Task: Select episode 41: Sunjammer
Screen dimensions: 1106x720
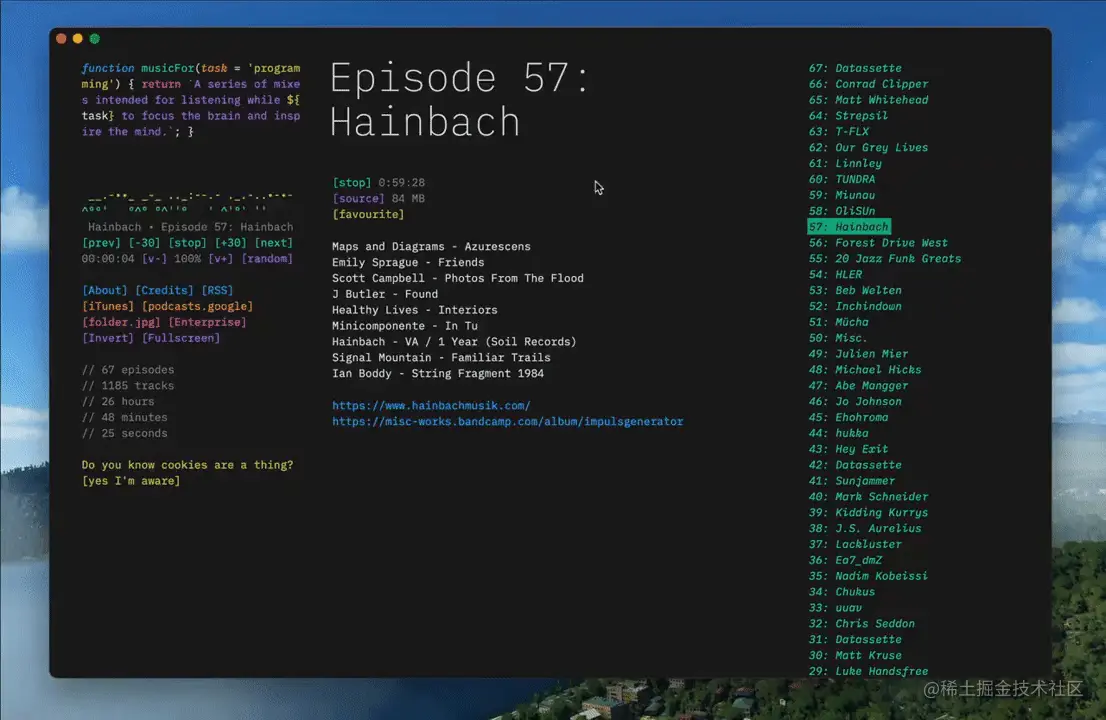Action: 851,481
